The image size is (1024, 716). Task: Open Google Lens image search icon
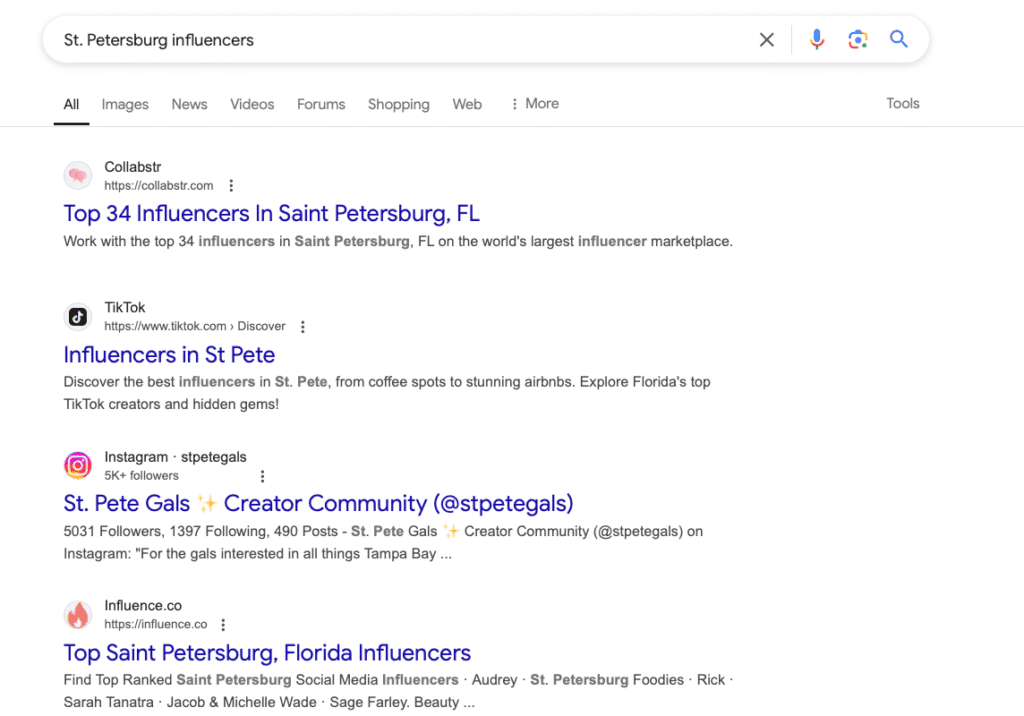click(857, 40)
